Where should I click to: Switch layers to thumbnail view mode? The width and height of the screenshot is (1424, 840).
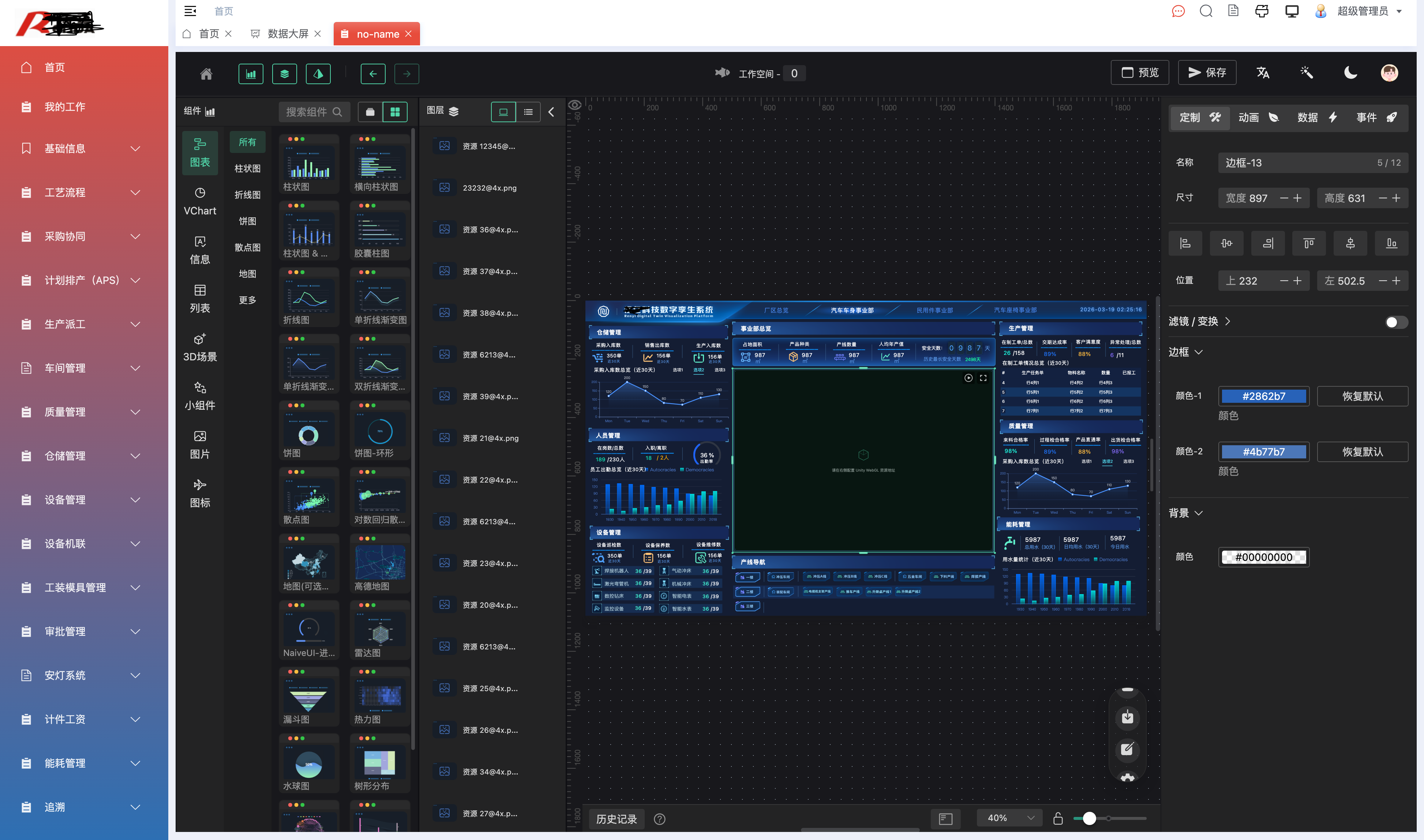pyautogui.click(x=503, y=112)
